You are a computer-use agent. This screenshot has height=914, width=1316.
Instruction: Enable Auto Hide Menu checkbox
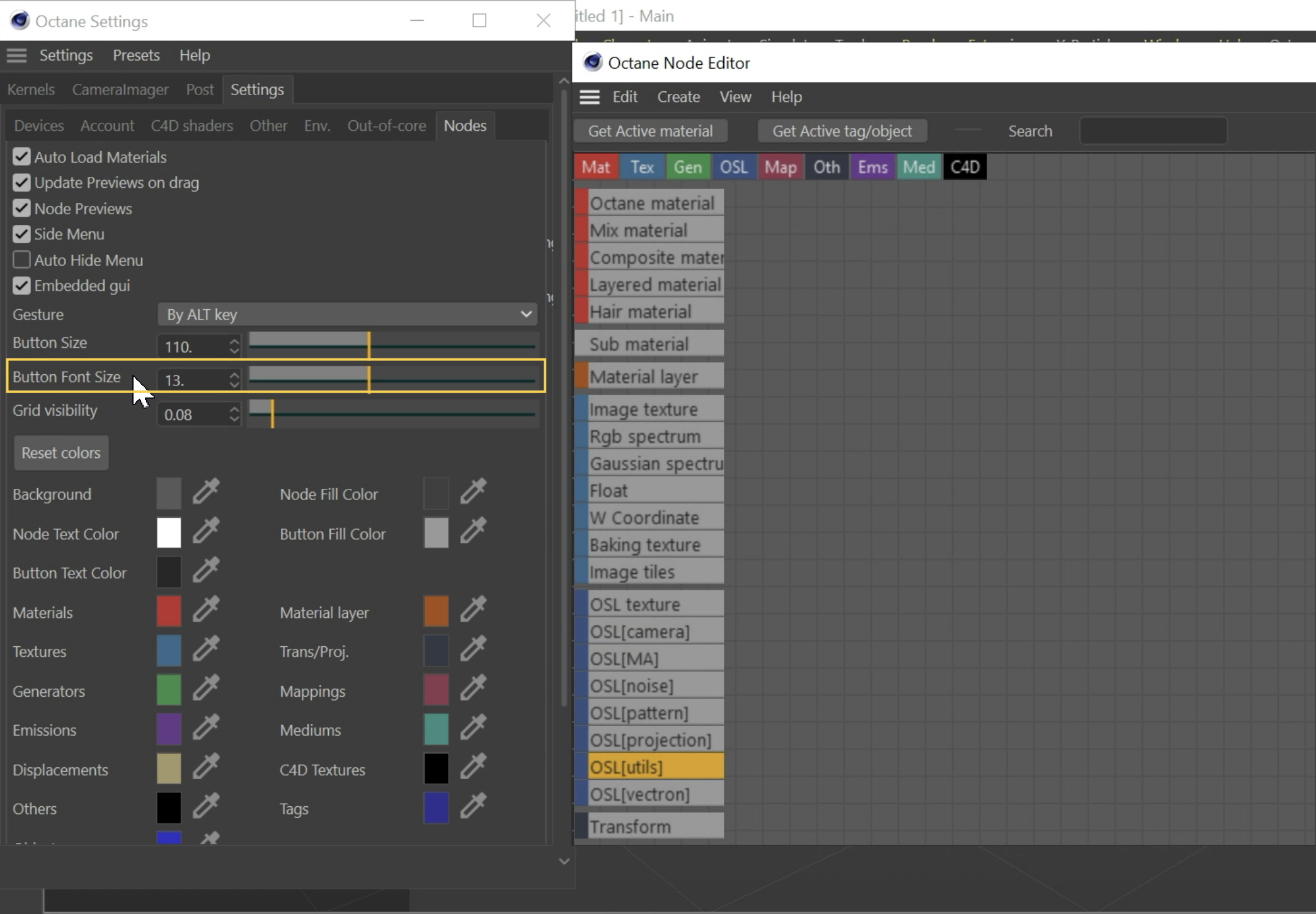coord(21,260)
